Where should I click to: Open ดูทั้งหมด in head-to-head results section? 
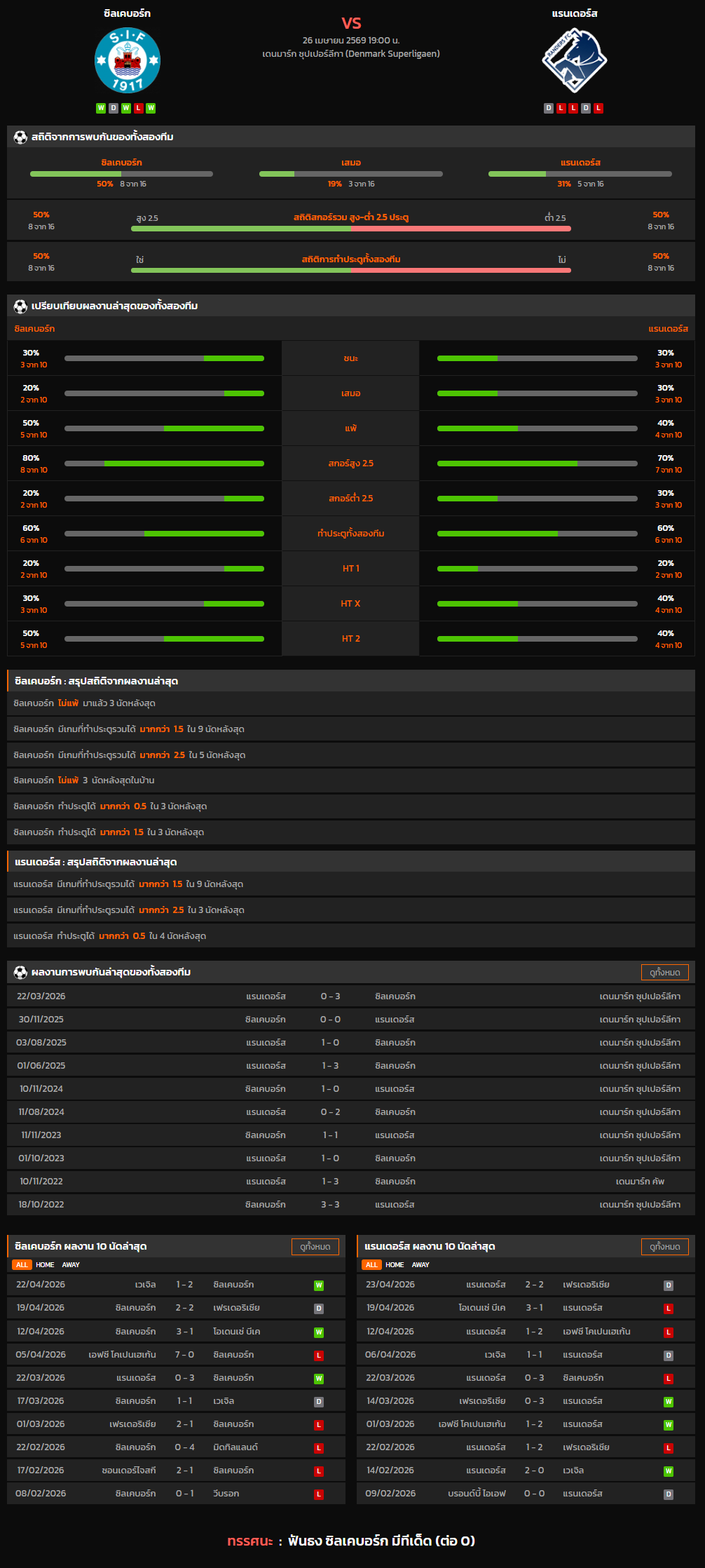click(x=664, y=972)
